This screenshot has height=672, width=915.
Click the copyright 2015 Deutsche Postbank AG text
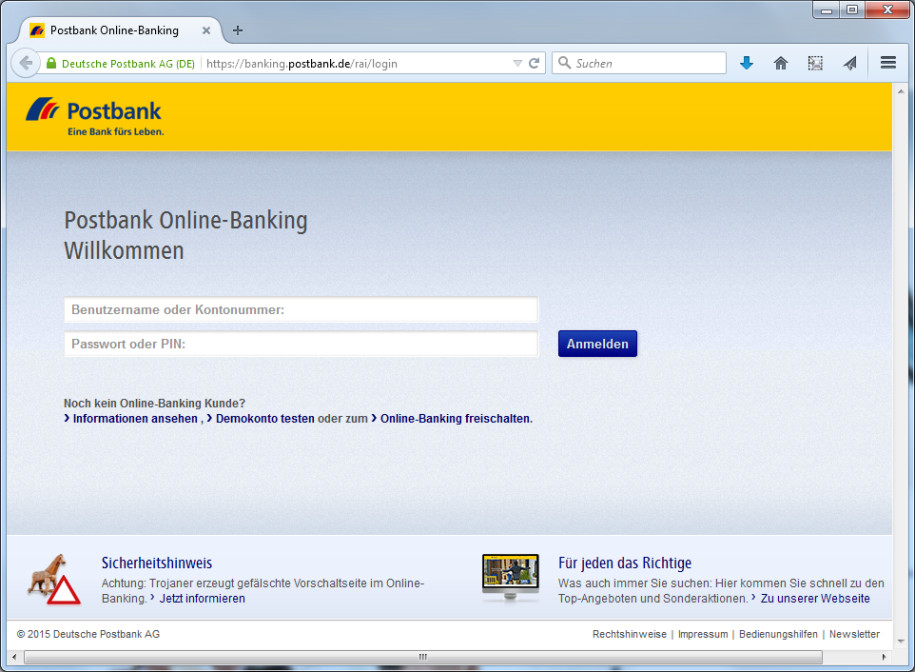[x=88, y=634]
